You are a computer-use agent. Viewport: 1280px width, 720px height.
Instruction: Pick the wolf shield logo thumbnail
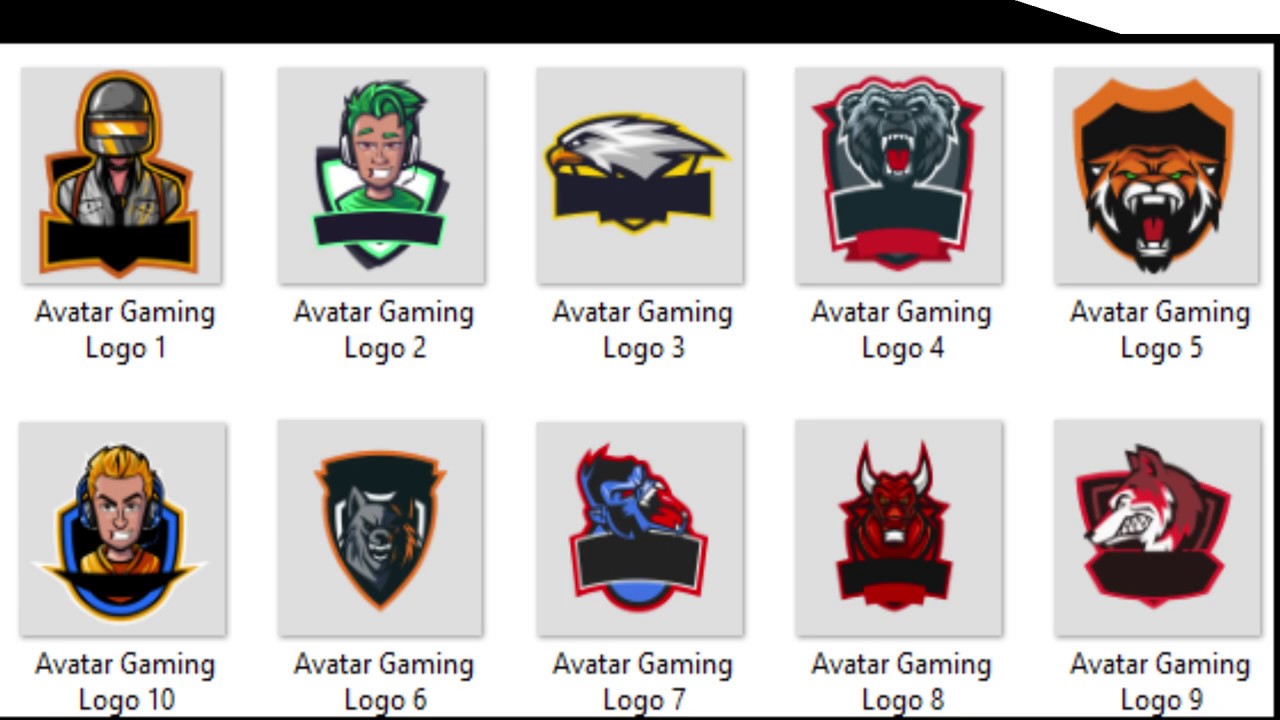tap(381, 528)
